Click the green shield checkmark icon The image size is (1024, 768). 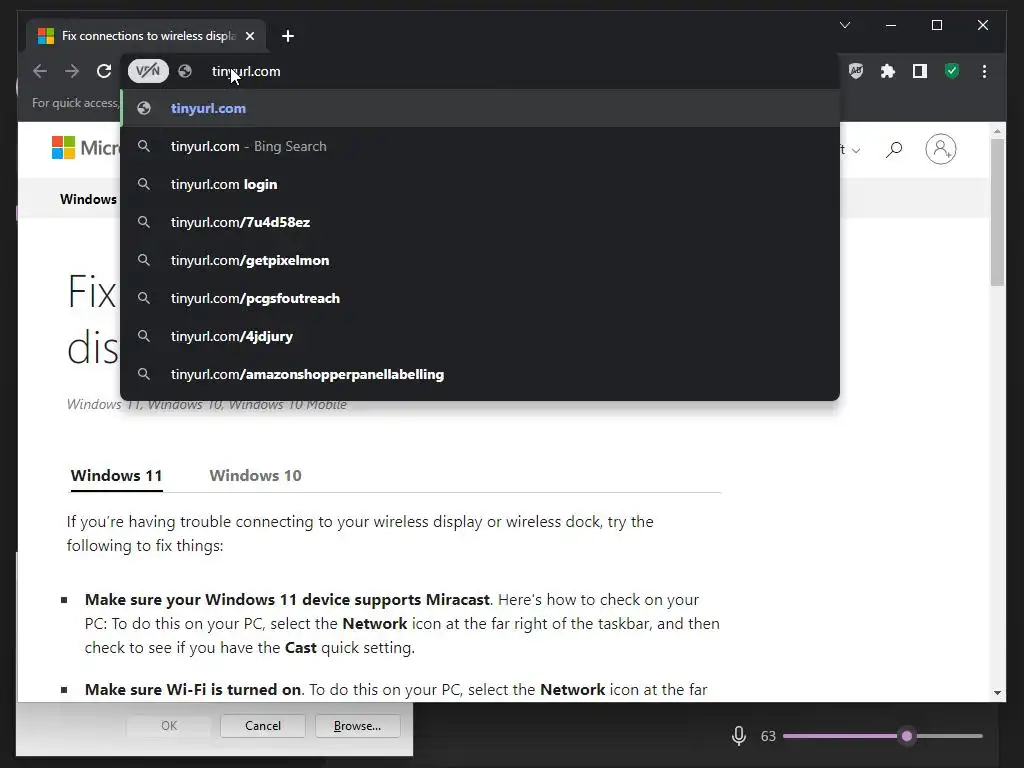click(x=952, y=71)
